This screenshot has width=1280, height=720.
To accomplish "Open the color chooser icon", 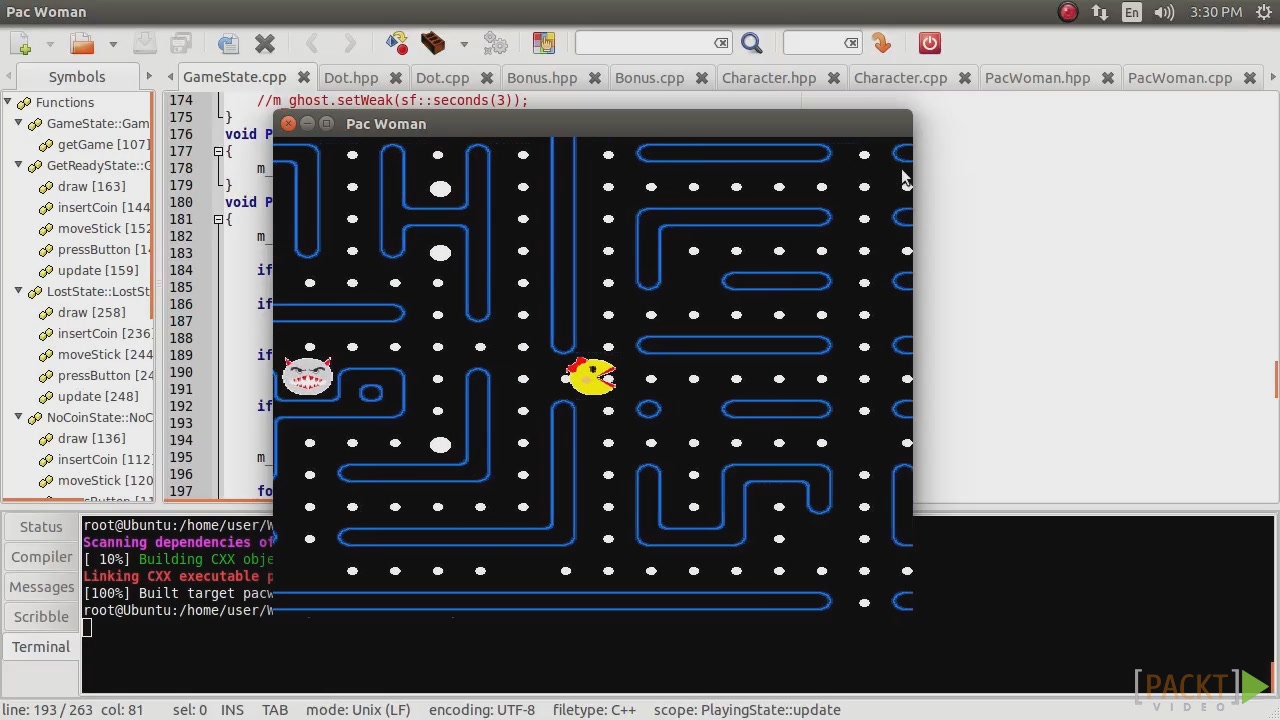I will (x=543, y=43).
